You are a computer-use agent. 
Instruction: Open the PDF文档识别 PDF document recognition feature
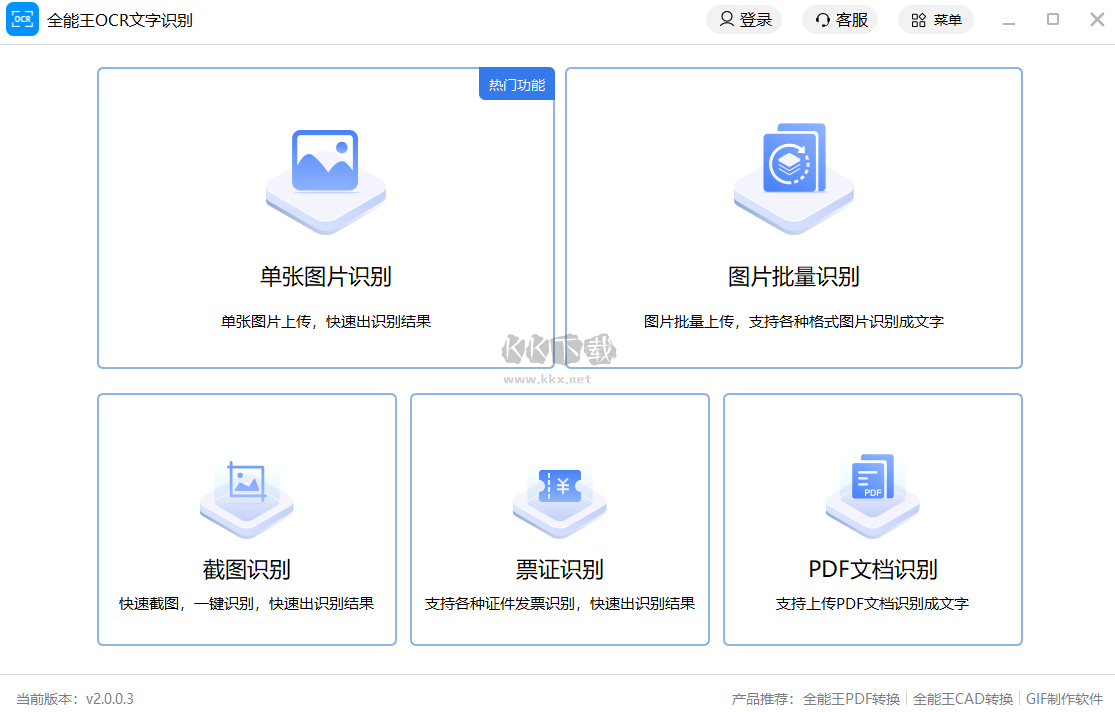point(871,519)
